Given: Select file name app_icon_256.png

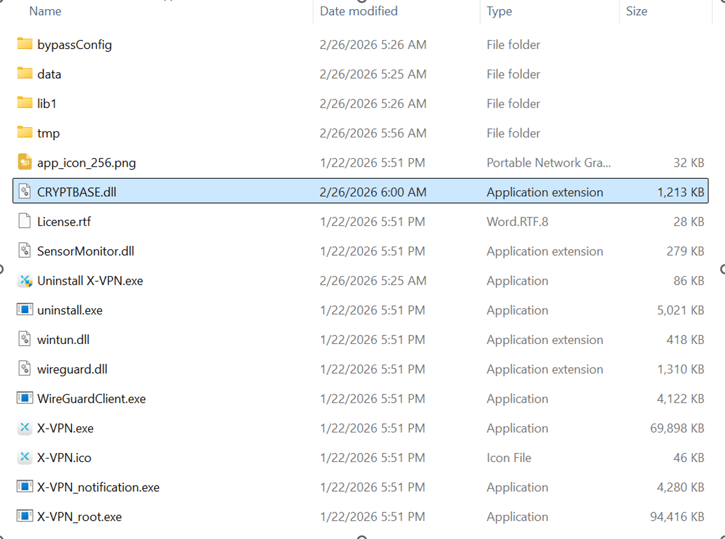Looking at the screenshot, I should [86, 163].
